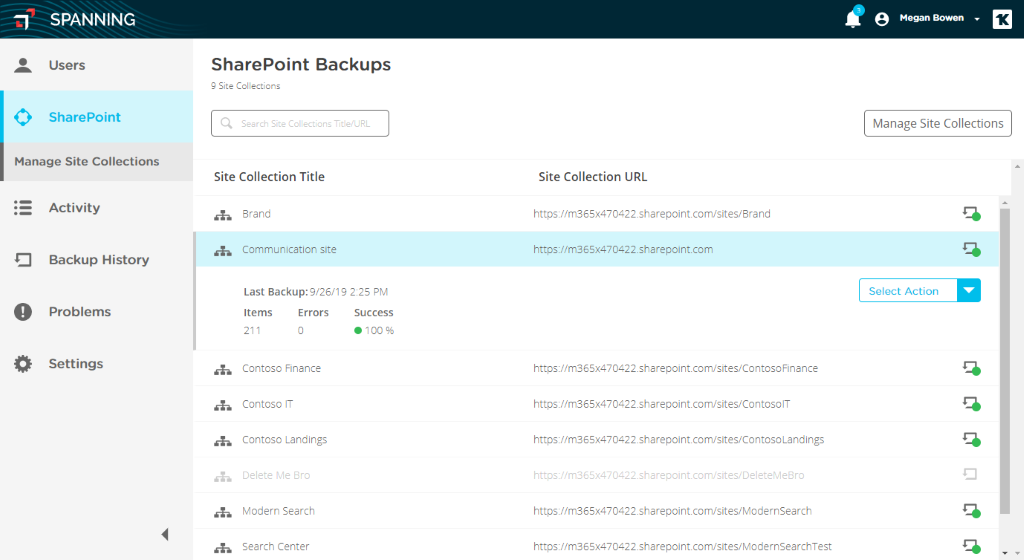This screenshot has height=560, width=1024.
Task: Click the Site Collection Title column header
Action: coord(269,177)
